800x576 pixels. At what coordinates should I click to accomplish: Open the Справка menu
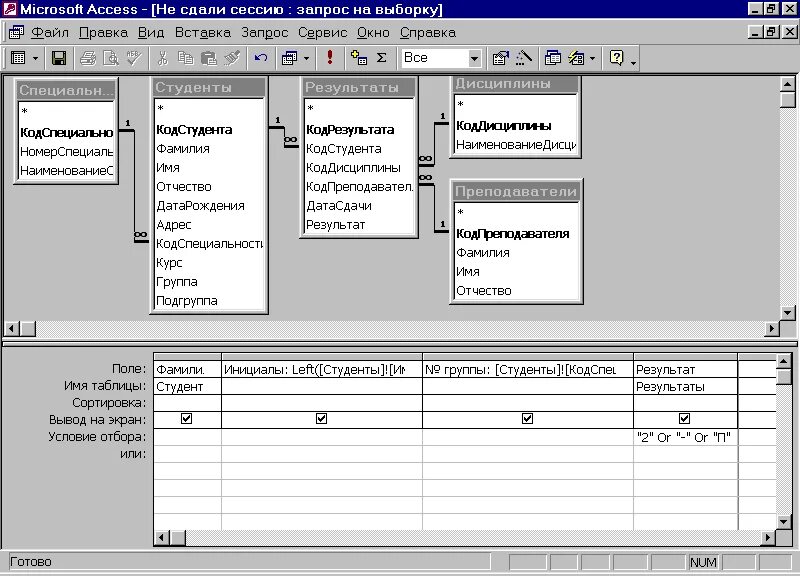428,32
